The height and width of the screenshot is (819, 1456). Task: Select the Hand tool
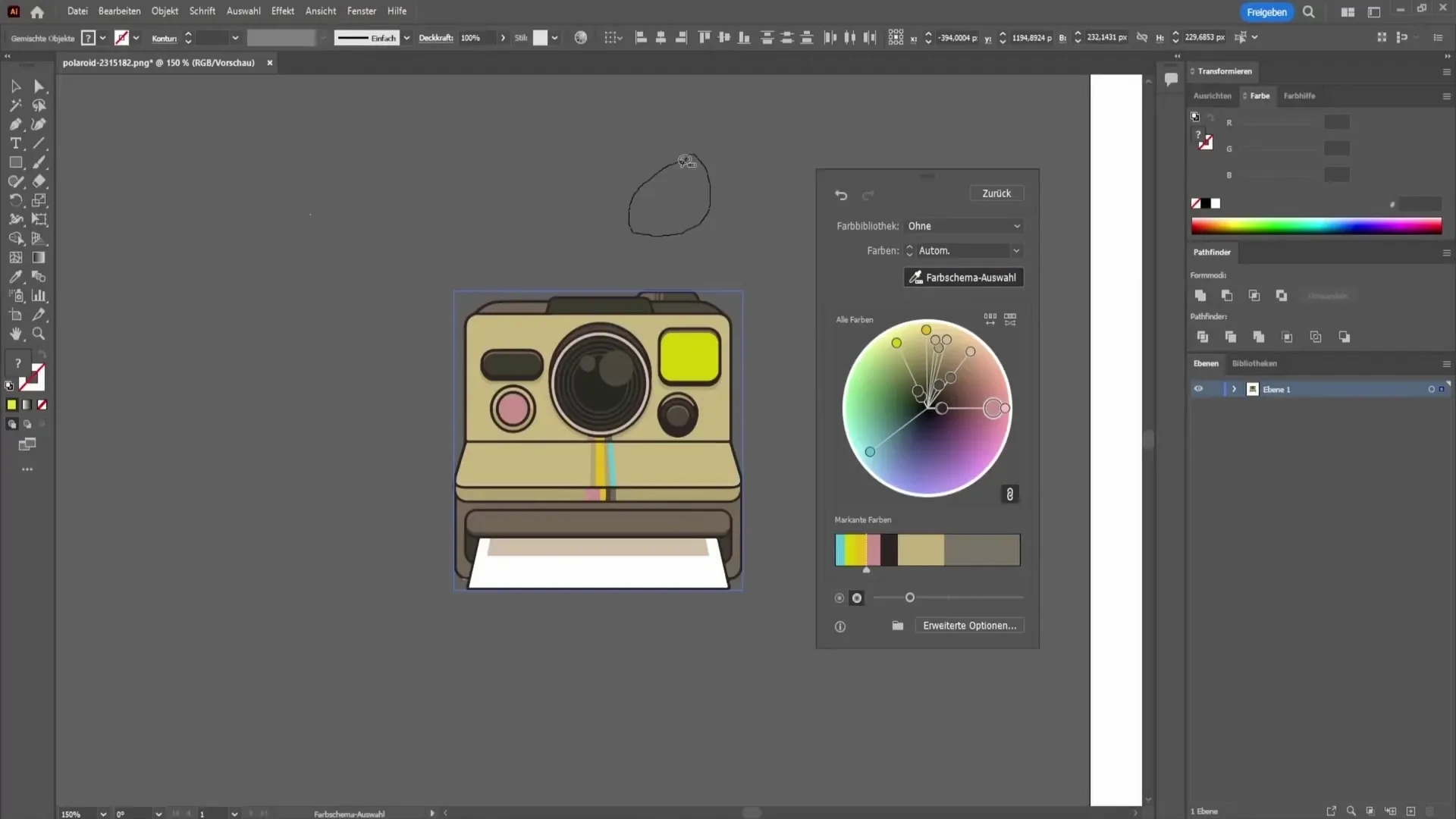point(16,334)
